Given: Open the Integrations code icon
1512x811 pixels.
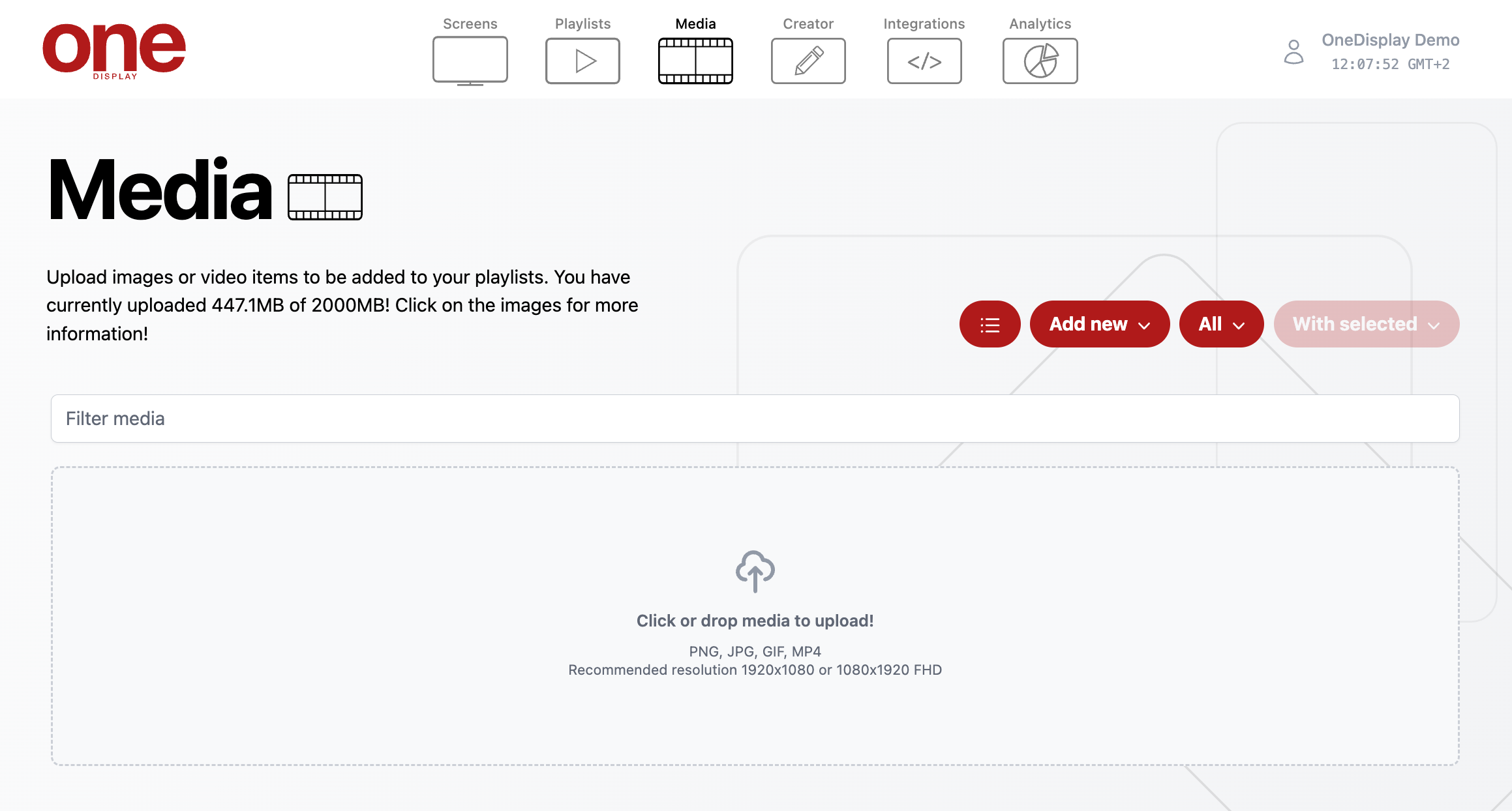Looking at the screenshot, I should coord(924,61).
